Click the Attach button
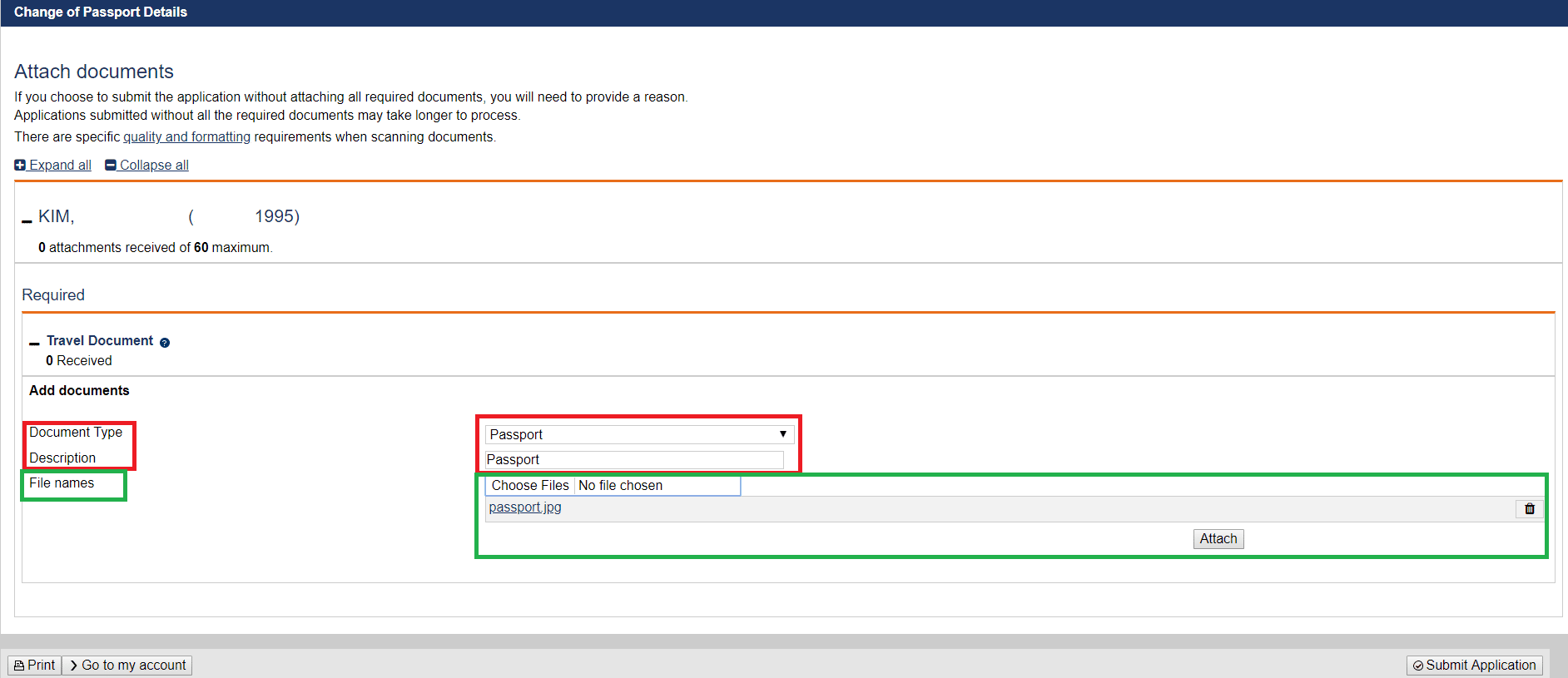This screenshot has height=678, width=1568. click(1218, 539)
